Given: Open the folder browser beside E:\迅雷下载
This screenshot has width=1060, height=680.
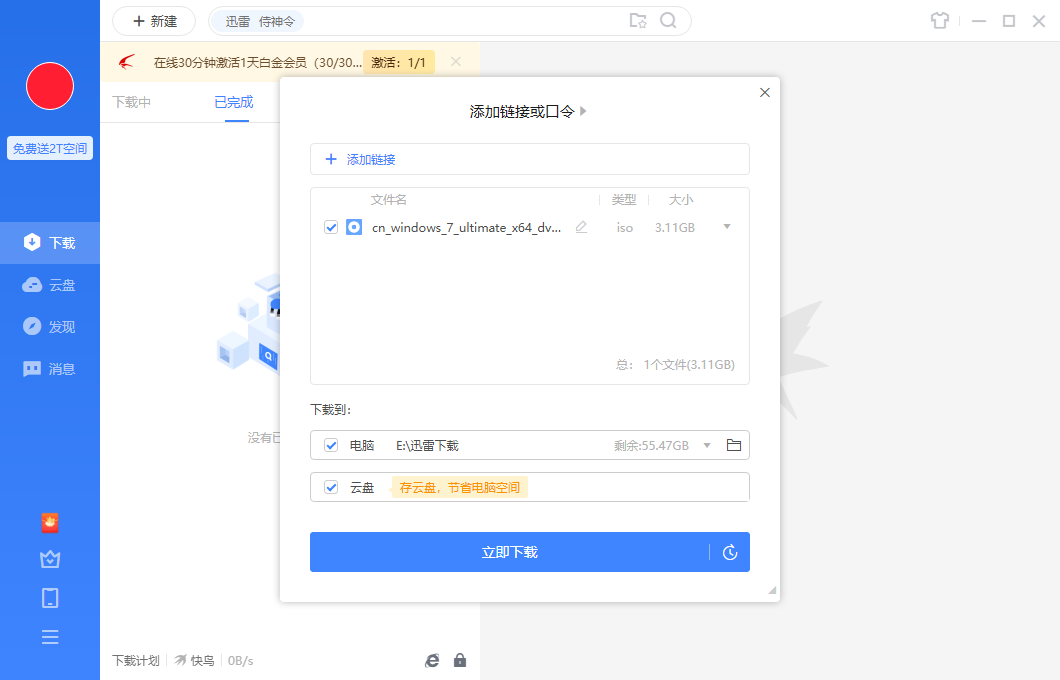Looking at the screenshot, I should click(x=733, y=445).
